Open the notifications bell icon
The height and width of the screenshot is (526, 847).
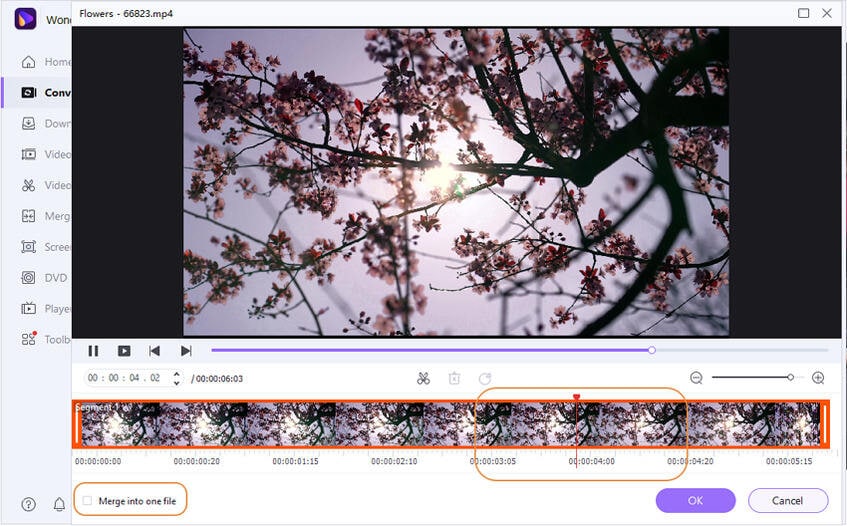[x=59, y=504]
